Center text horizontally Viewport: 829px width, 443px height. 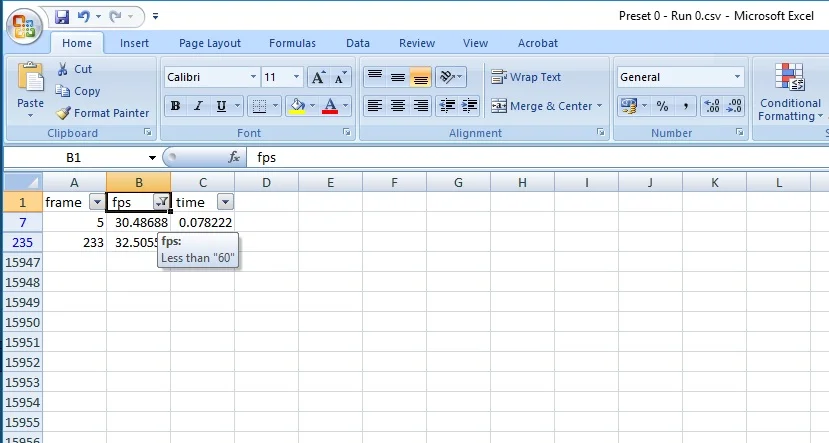pyautogui.click(x=398, y=106)
